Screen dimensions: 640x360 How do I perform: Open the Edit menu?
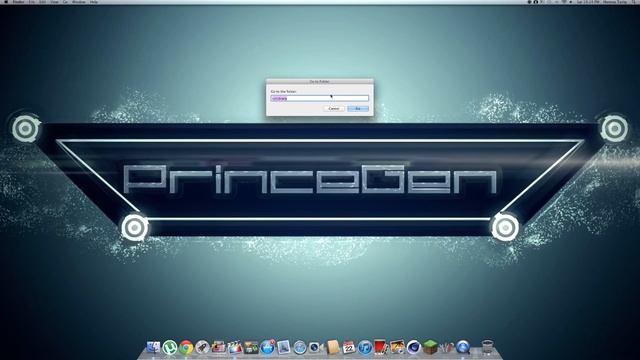coord(42,2)
